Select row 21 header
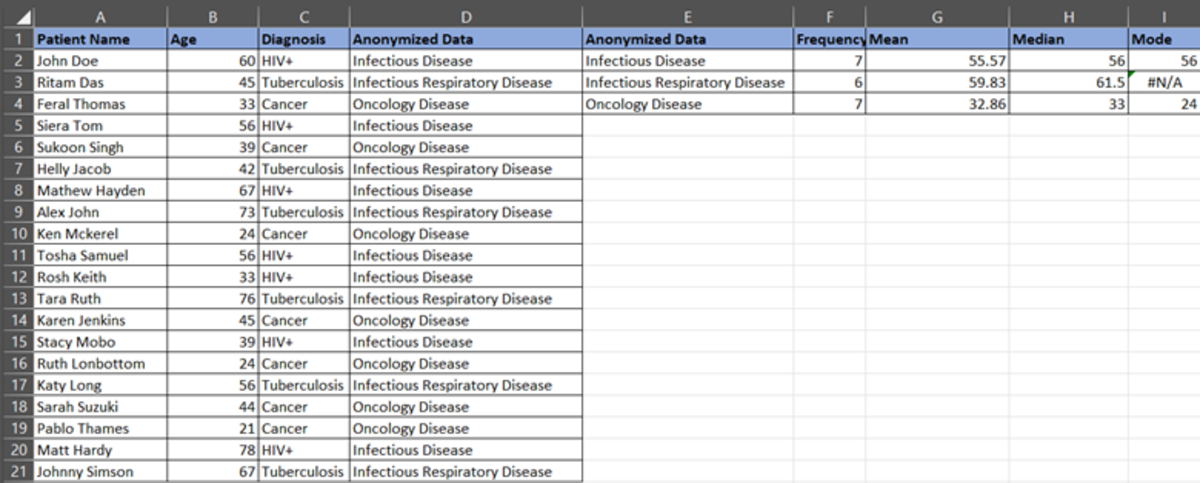 click(x=17, y=472)
